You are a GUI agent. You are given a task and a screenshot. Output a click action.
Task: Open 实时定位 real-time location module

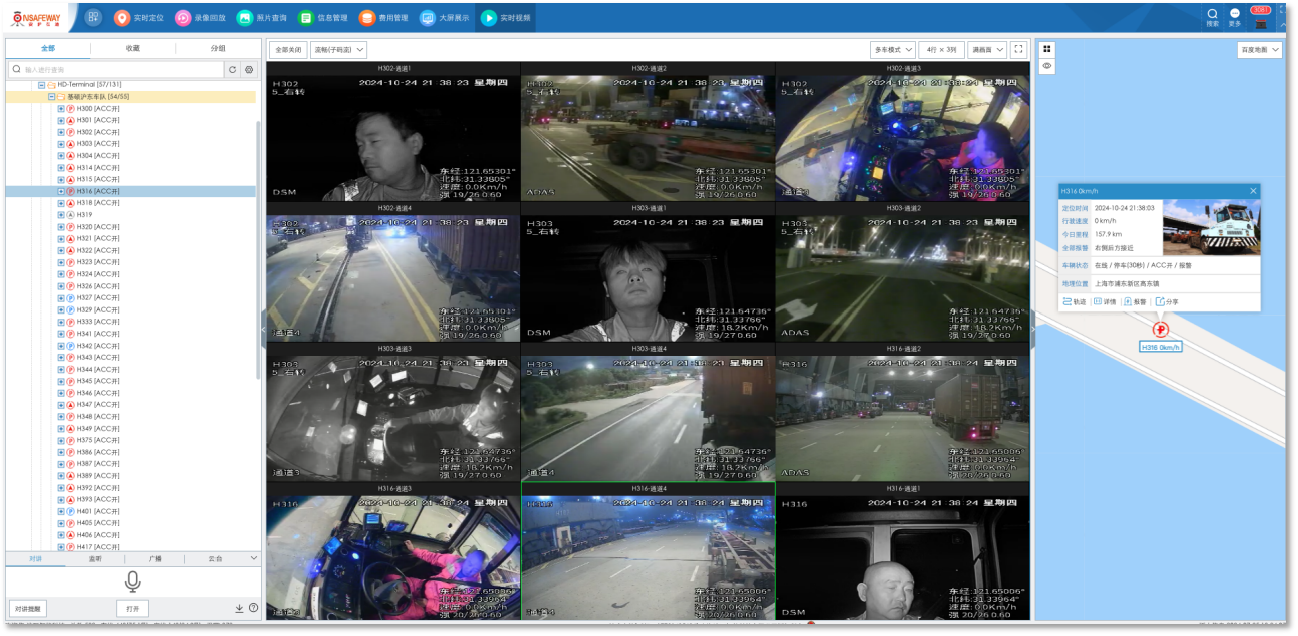pyautogui.click(x=139, y=18)
